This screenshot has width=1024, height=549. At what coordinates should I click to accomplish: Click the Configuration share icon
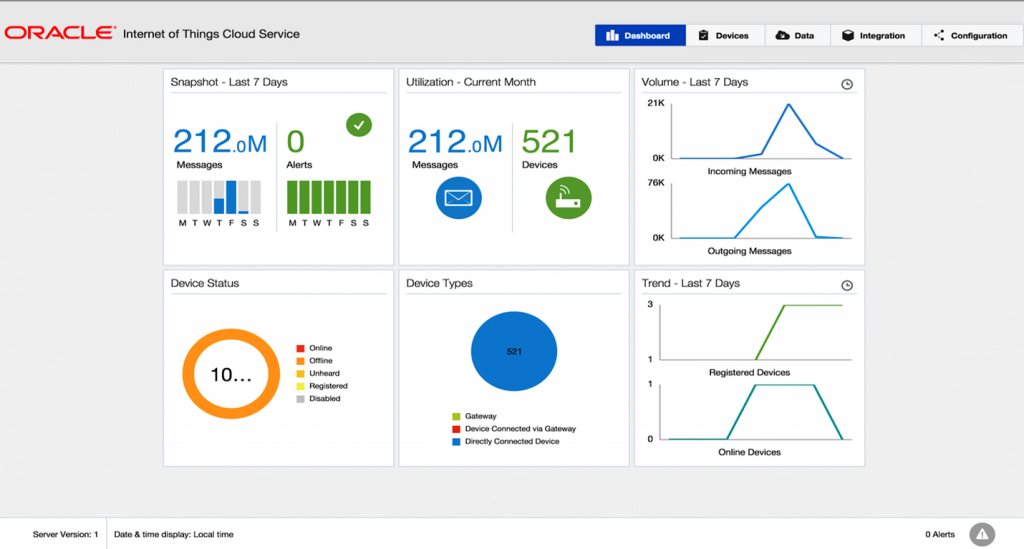(x=939, y=35)
